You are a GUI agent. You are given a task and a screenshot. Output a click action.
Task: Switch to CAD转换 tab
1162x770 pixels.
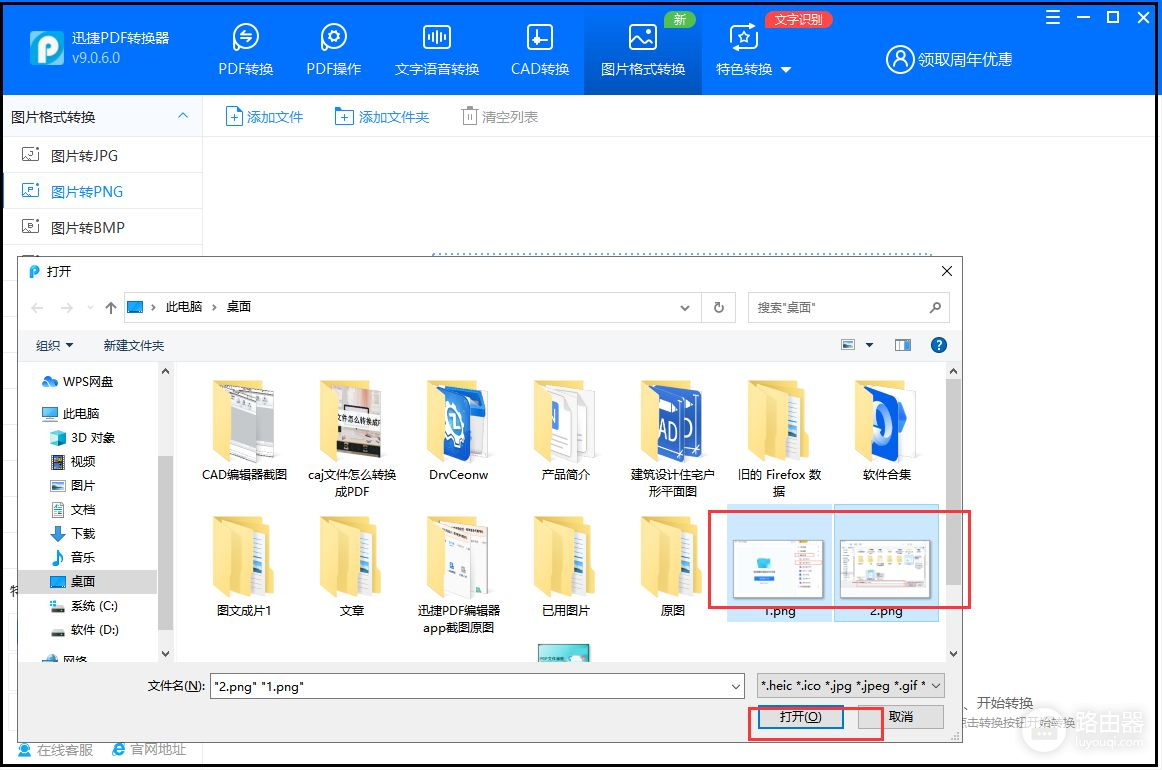pyautogui.click(x=540, y=50)
